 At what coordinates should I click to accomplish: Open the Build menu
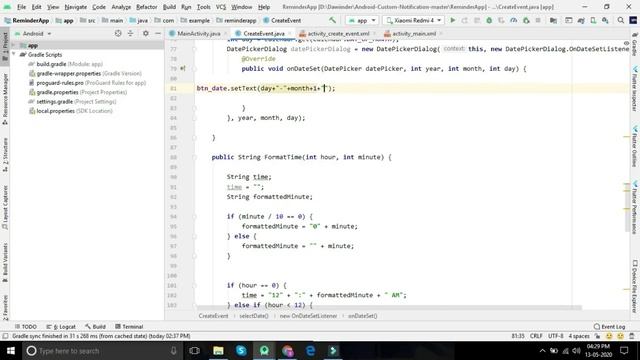click(x=169, y=7)
